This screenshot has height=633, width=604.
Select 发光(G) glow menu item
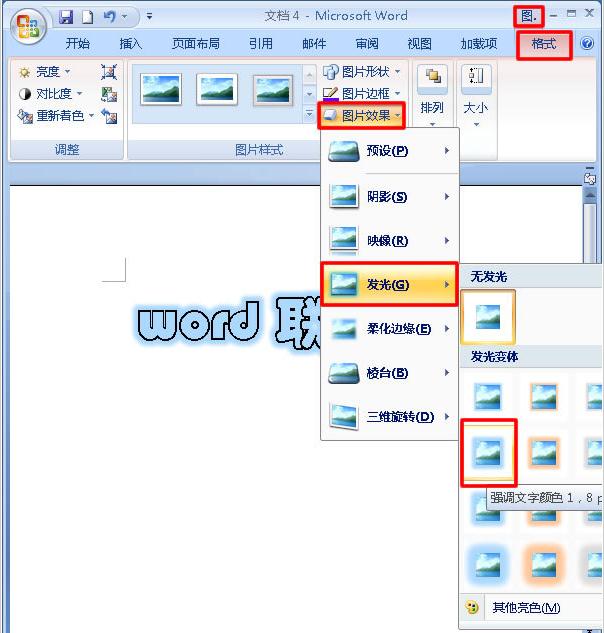(390, 285)
